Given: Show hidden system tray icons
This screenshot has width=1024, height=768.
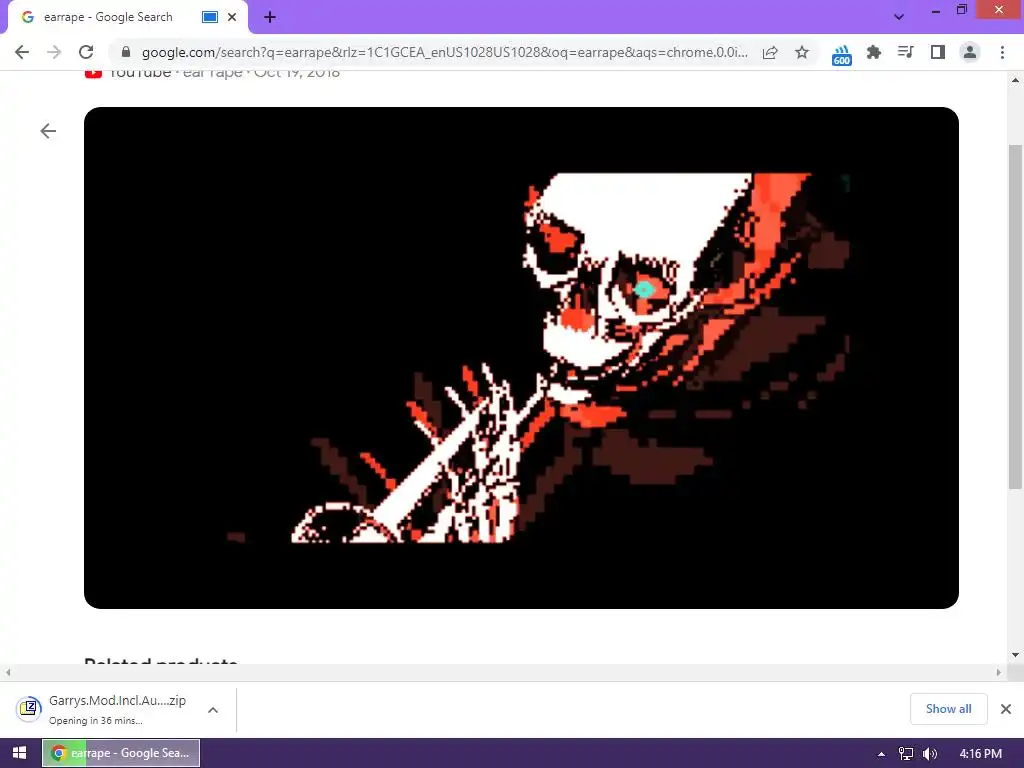Looking at the screenshot, I should 881,754.
